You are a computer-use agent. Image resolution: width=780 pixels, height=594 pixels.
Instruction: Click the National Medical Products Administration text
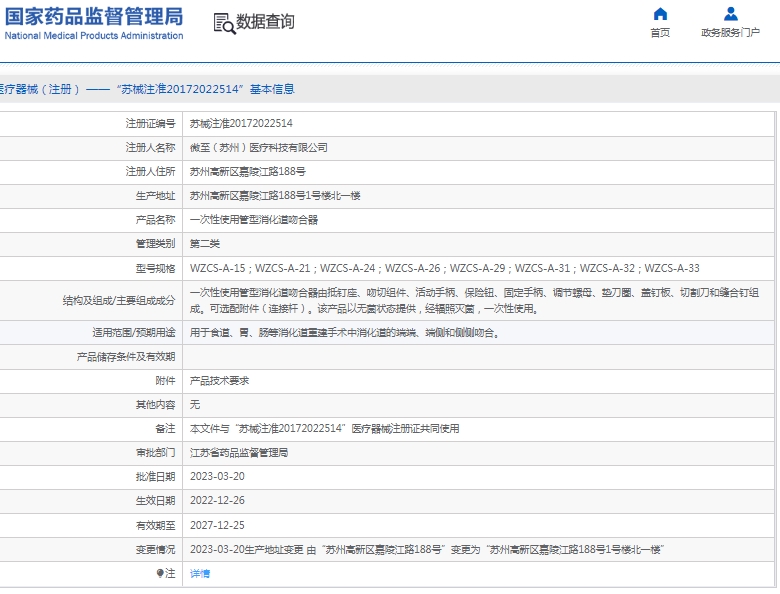(x=94, y=36)
